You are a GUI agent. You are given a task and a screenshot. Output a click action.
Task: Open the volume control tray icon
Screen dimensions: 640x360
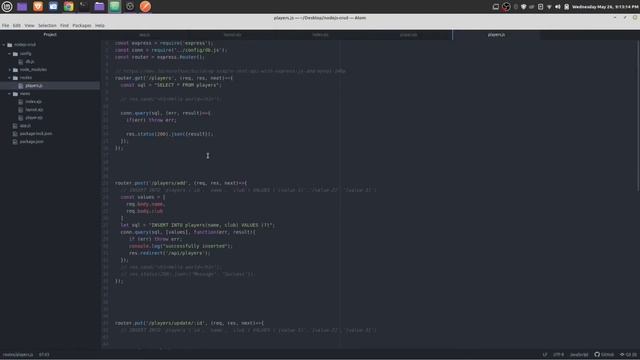[x=558, y=7]
